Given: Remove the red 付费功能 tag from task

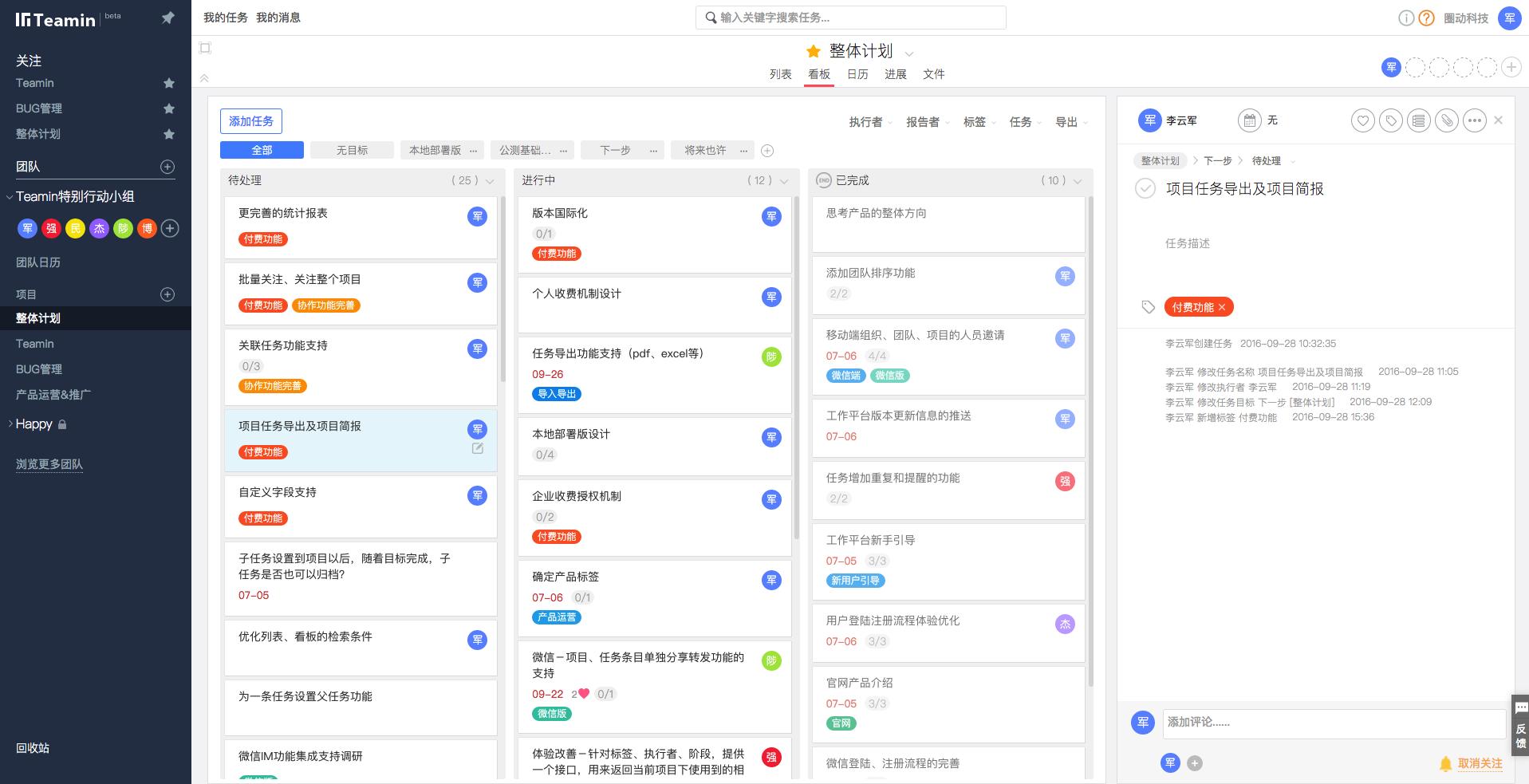Looking at the screenshot, I should pyautogui.click(x=1222, y=307).
